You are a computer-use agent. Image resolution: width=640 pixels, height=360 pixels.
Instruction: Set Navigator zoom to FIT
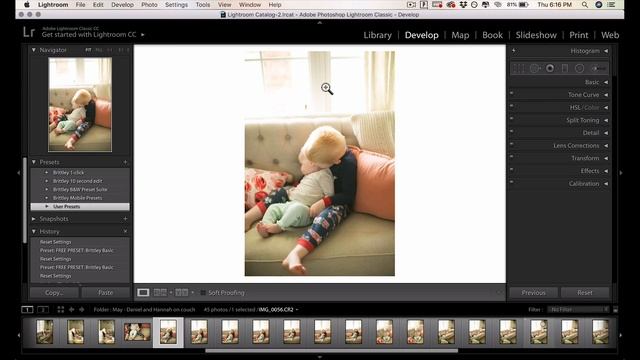pos(88,50)
